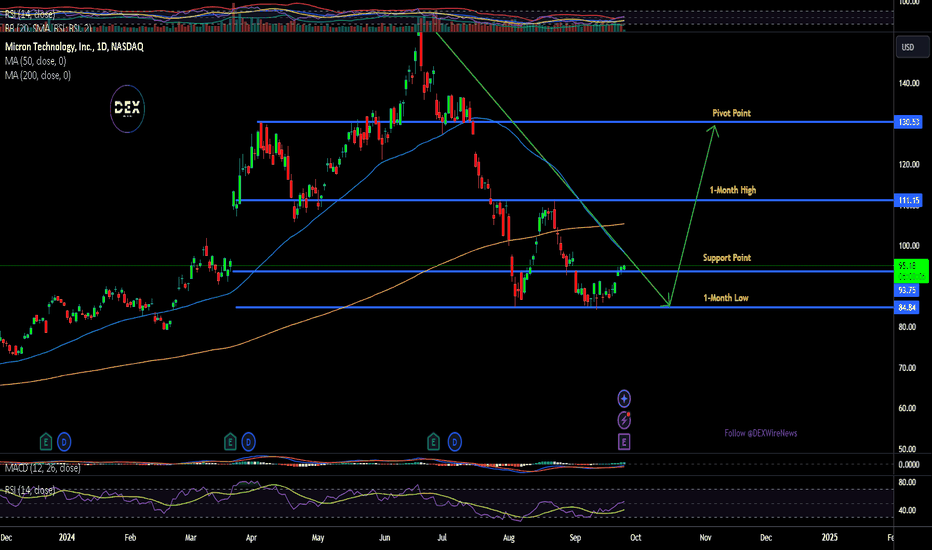
Task: Select the MA (50, close, 0) indicator legend
Action: click(x=36, y=61)
